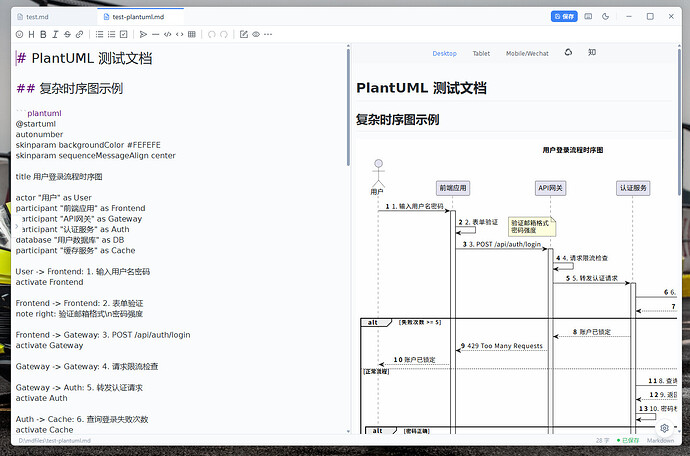This screenshot has width=690, height=456.
Task: Click the first alt frame label in the diagram
Action: click(375, 323)
